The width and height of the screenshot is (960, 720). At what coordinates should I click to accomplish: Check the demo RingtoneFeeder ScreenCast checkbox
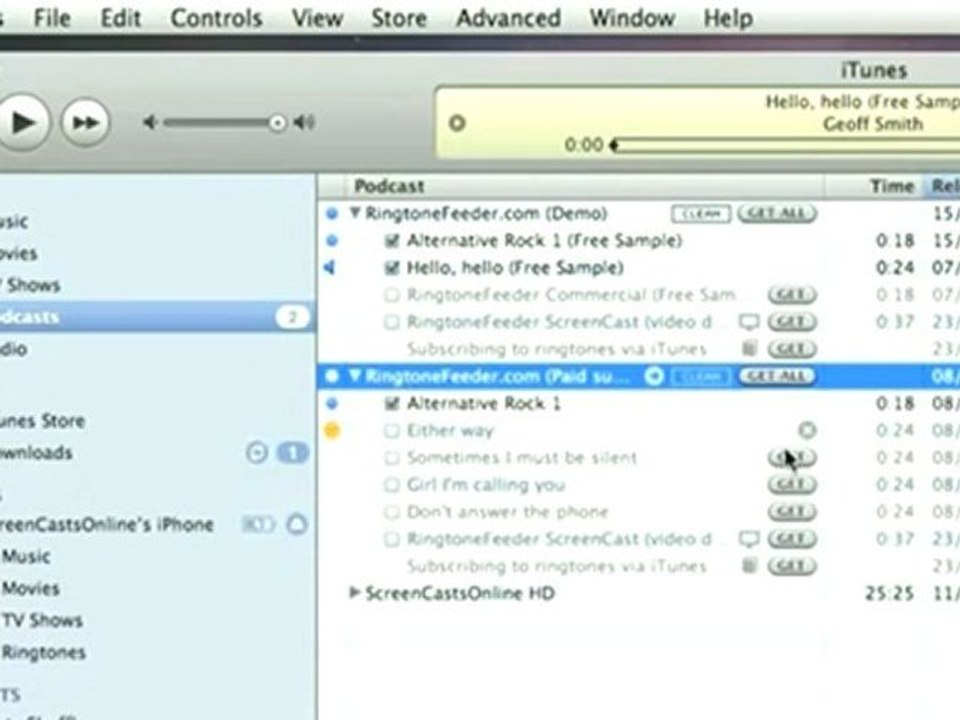392,322
